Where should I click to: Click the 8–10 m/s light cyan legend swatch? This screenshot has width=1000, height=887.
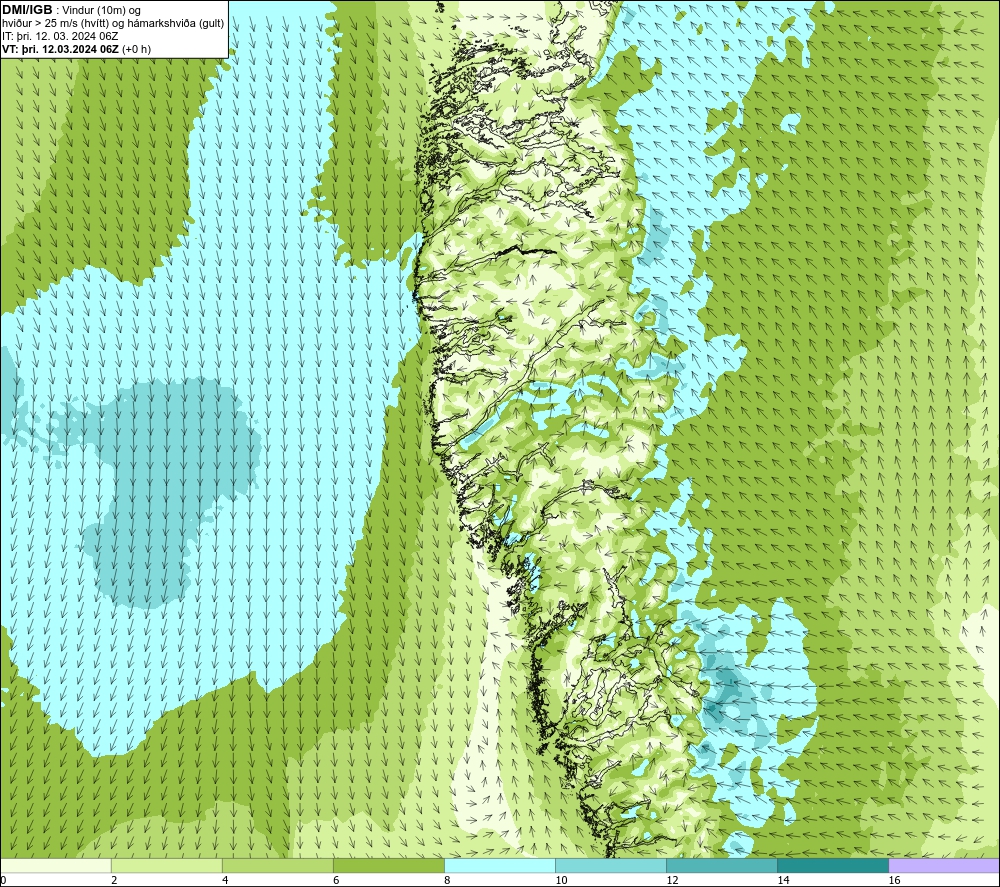coord(500,865)
